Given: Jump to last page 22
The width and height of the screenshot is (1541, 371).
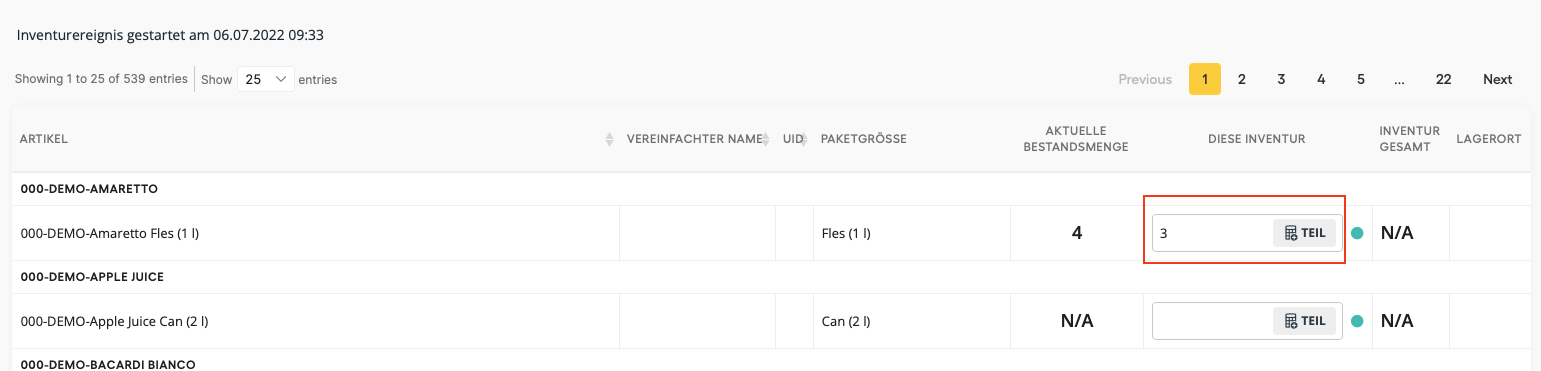Looking at the screenshot, I should 1443,79.
